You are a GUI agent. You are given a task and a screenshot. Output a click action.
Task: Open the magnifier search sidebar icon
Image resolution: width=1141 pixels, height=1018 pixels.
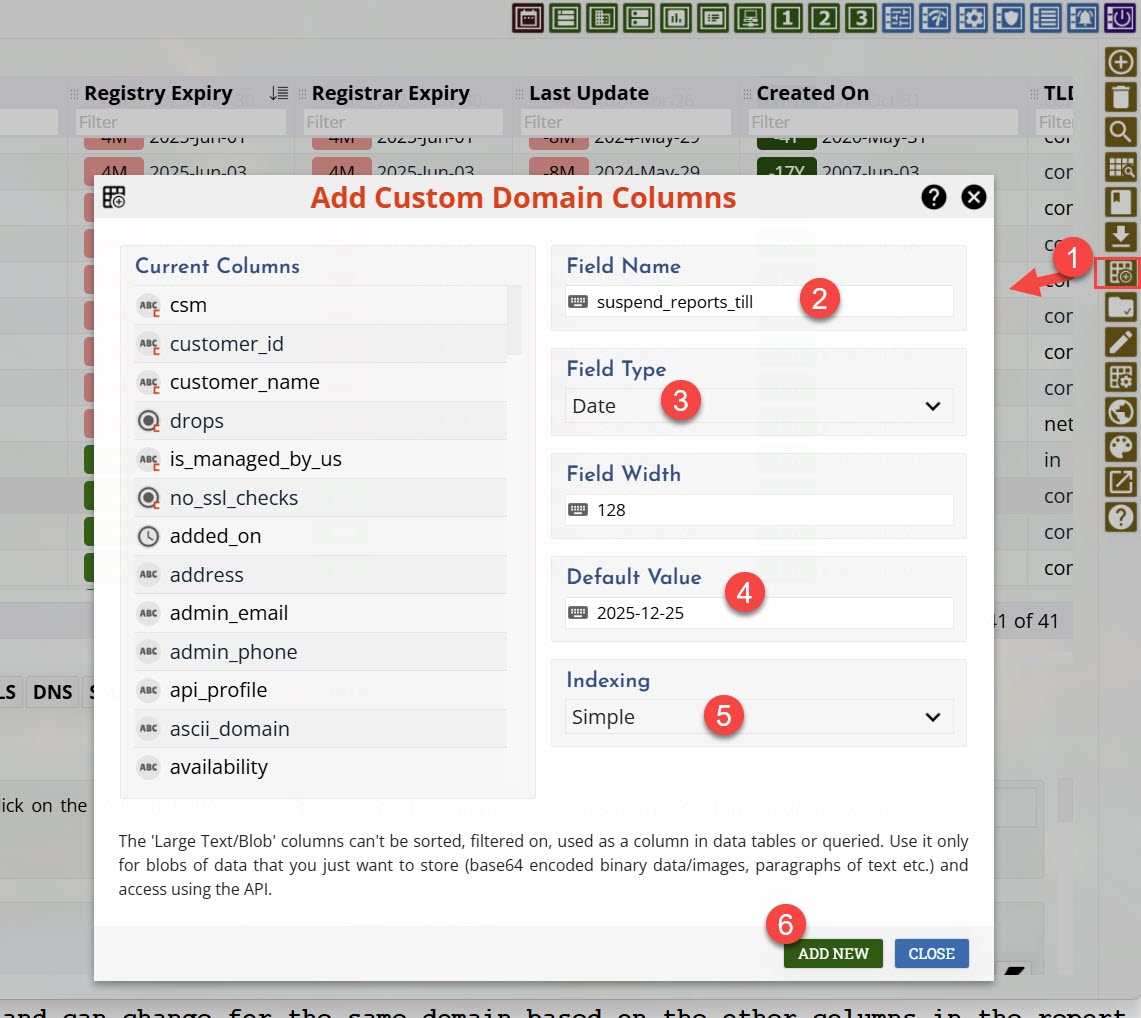click(1121, 132)
